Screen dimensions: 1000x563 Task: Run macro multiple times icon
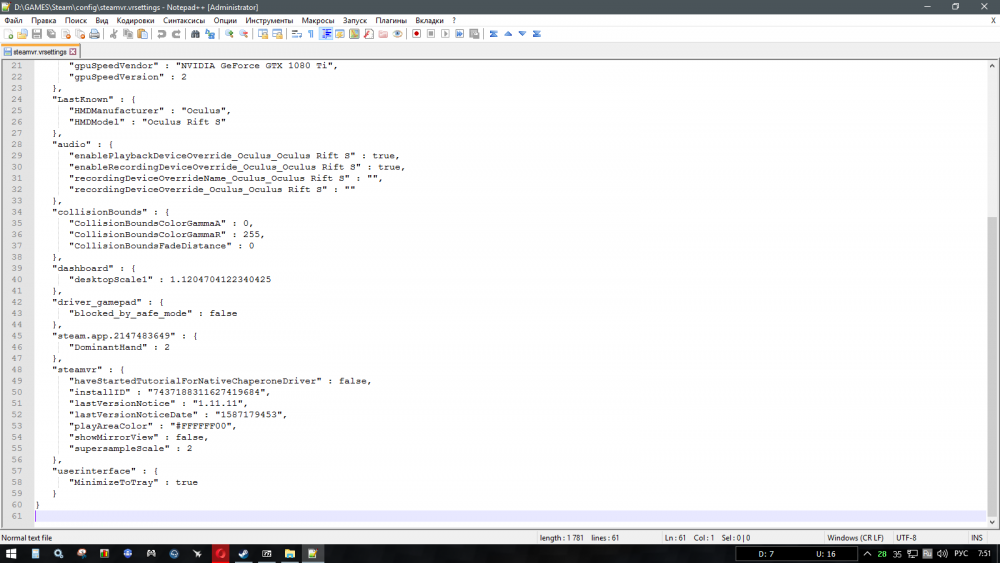tap(459, 34)
